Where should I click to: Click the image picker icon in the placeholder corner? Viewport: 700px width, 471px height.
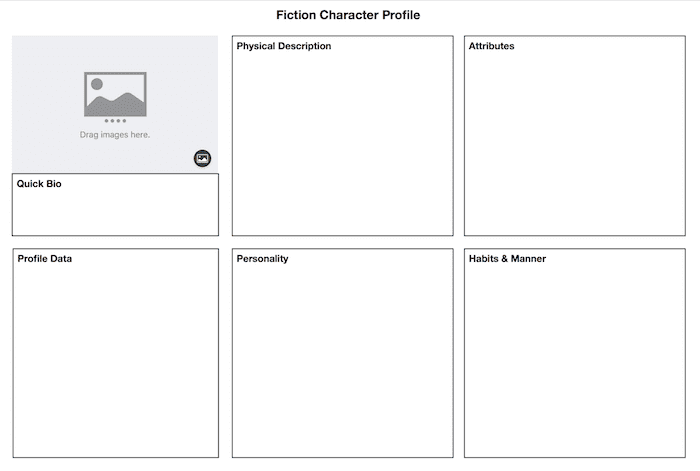(x=202, y=158)
